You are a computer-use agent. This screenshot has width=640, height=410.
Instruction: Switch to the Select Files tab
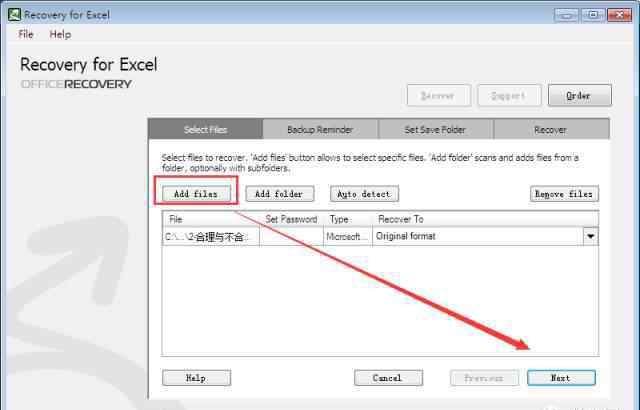(x=205, y=130)
